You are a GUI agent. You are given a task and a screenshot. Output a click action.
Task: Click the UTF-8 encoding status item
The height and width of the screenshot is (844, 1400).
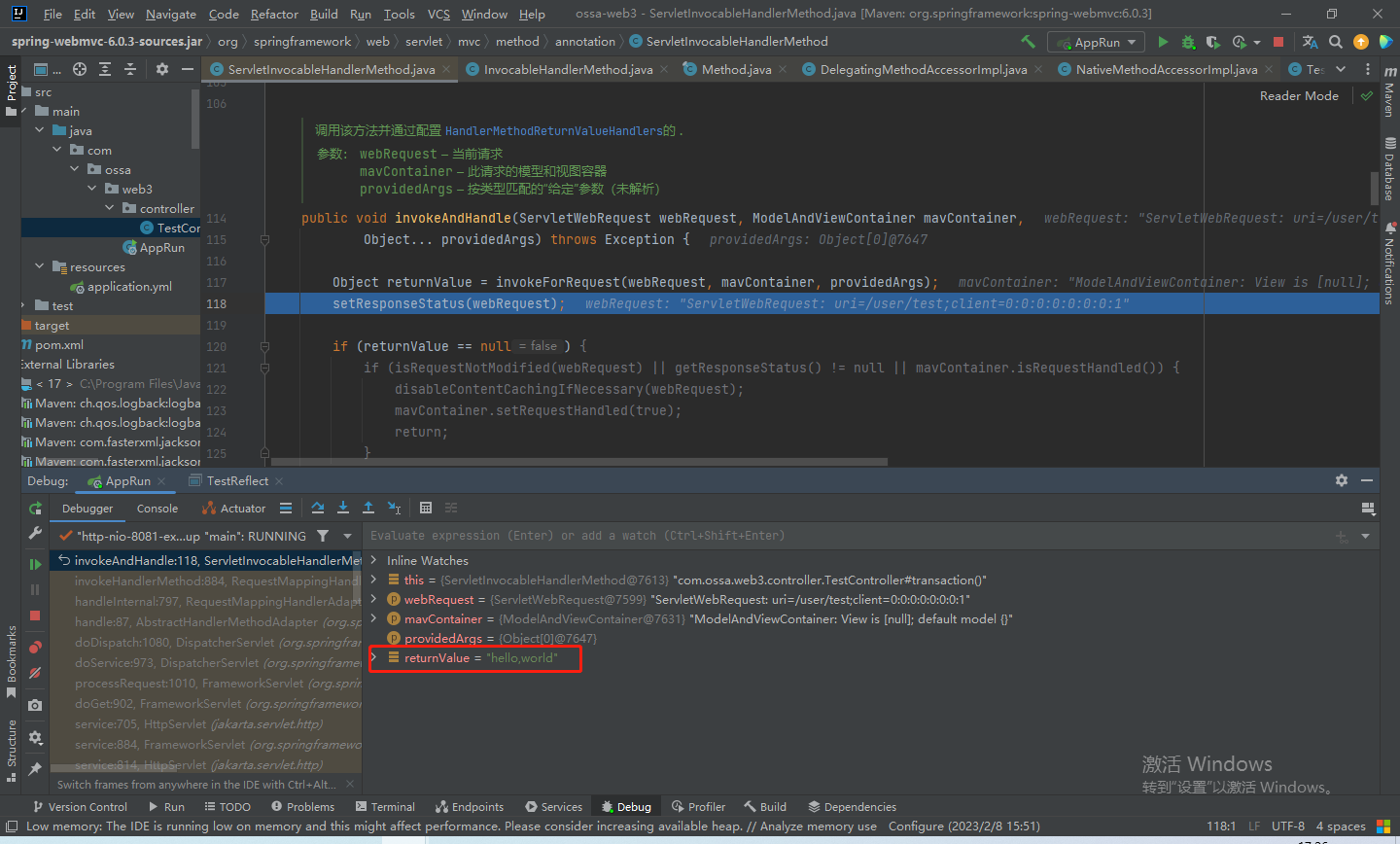(x=1287, y=826)
